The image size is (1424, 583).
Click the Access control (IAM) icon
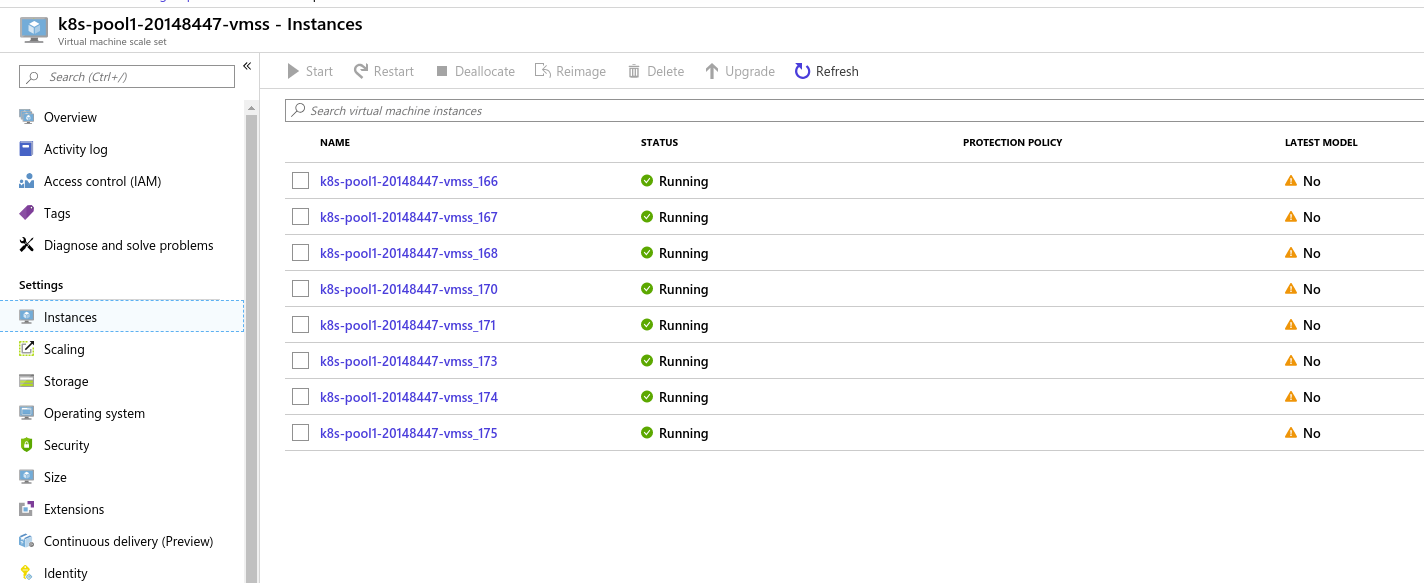[x=27, y=181]
